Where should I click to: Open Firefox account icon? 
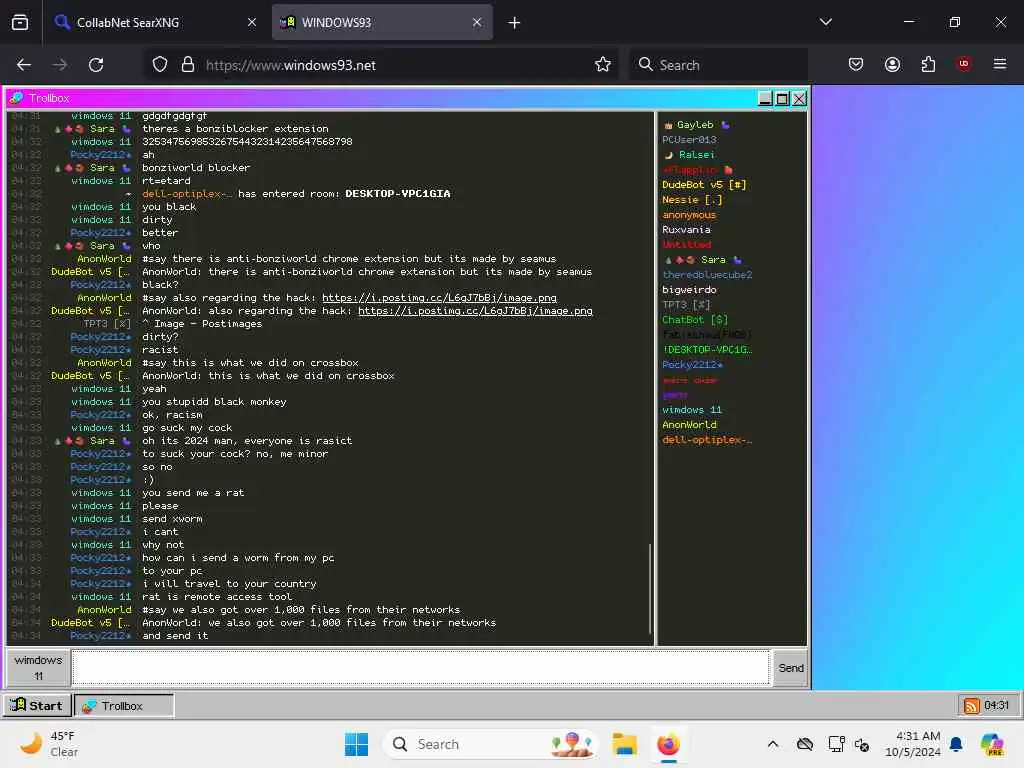click(x=892, y=65)
